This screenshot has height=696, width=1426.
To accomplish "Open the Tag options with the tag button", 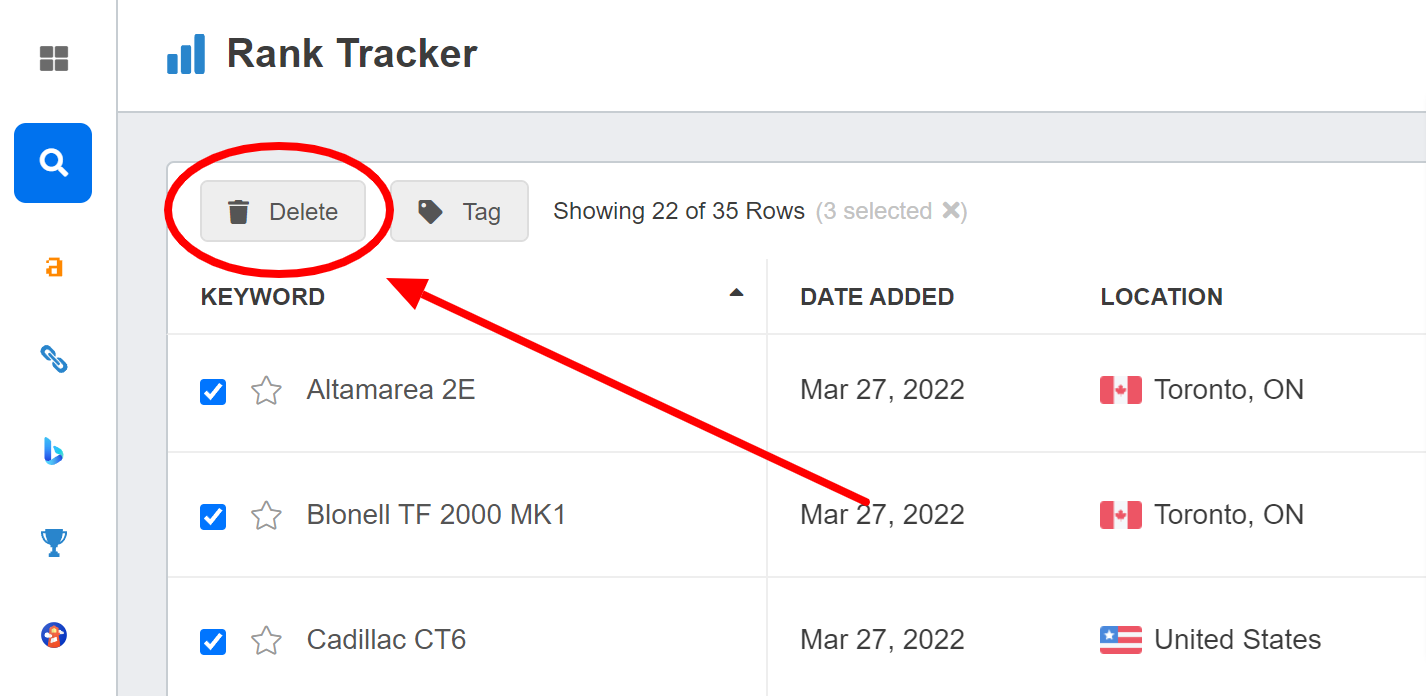I will [x=459, y=211].
